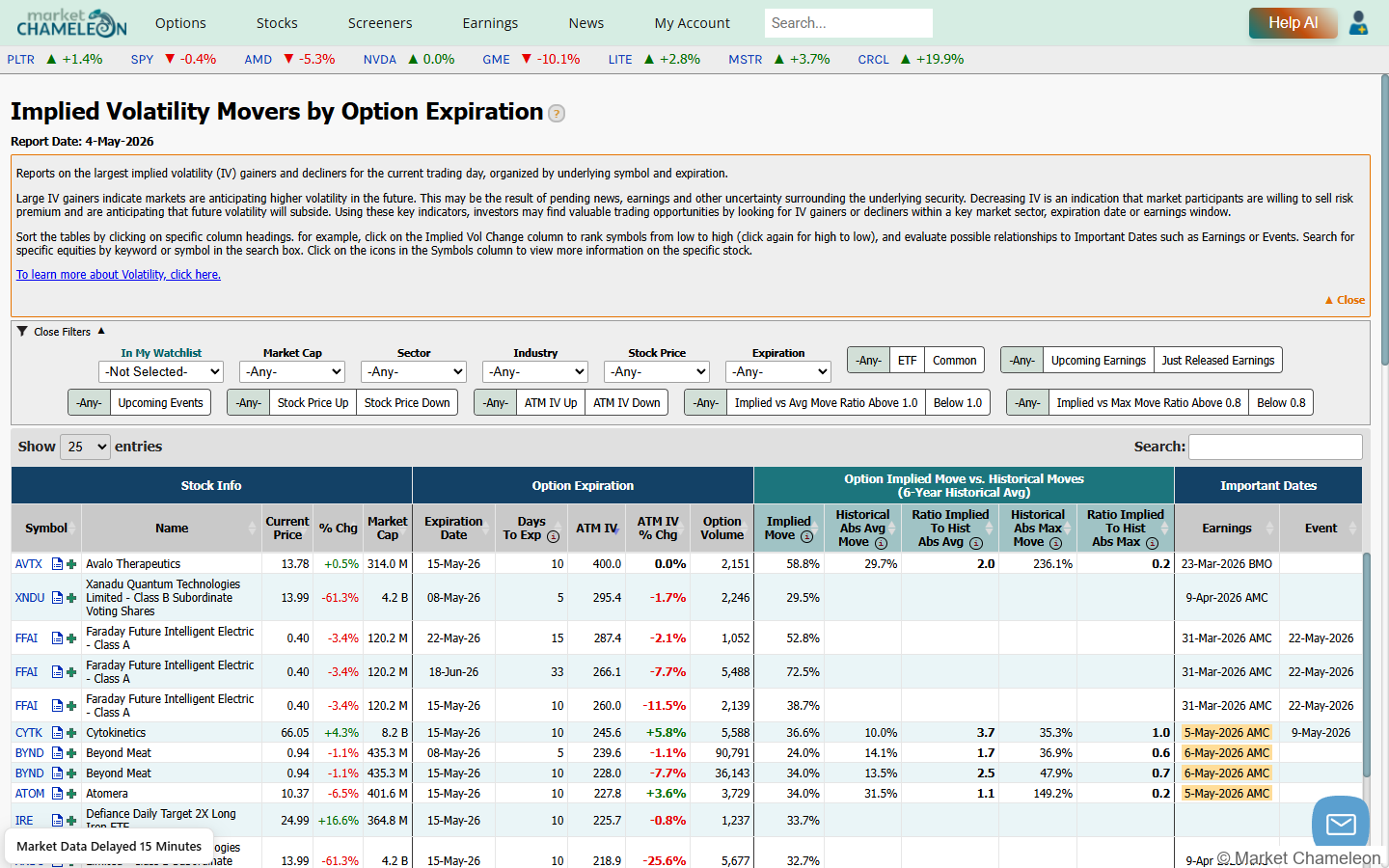
Task: Click info icon in Historical Abs Max Move header
Action: (x=1055, y=544)
